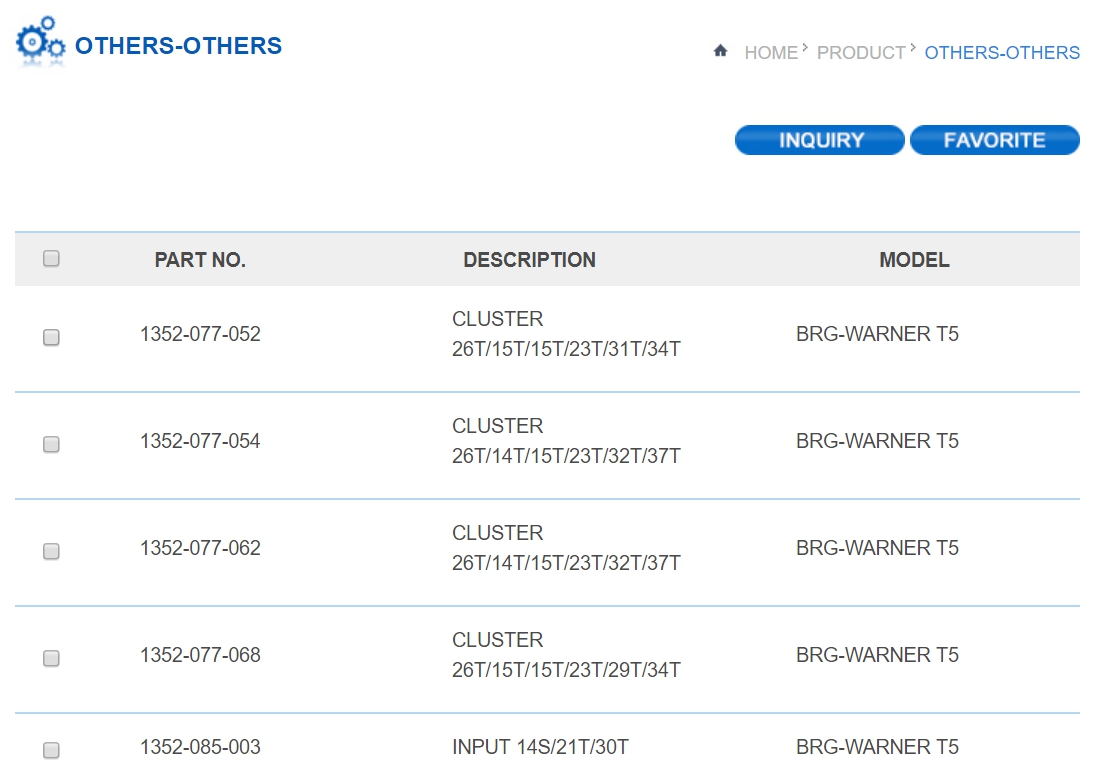Enable checkbox for part 1352-077-068
1100x771 pixels.
pos(52,659)
